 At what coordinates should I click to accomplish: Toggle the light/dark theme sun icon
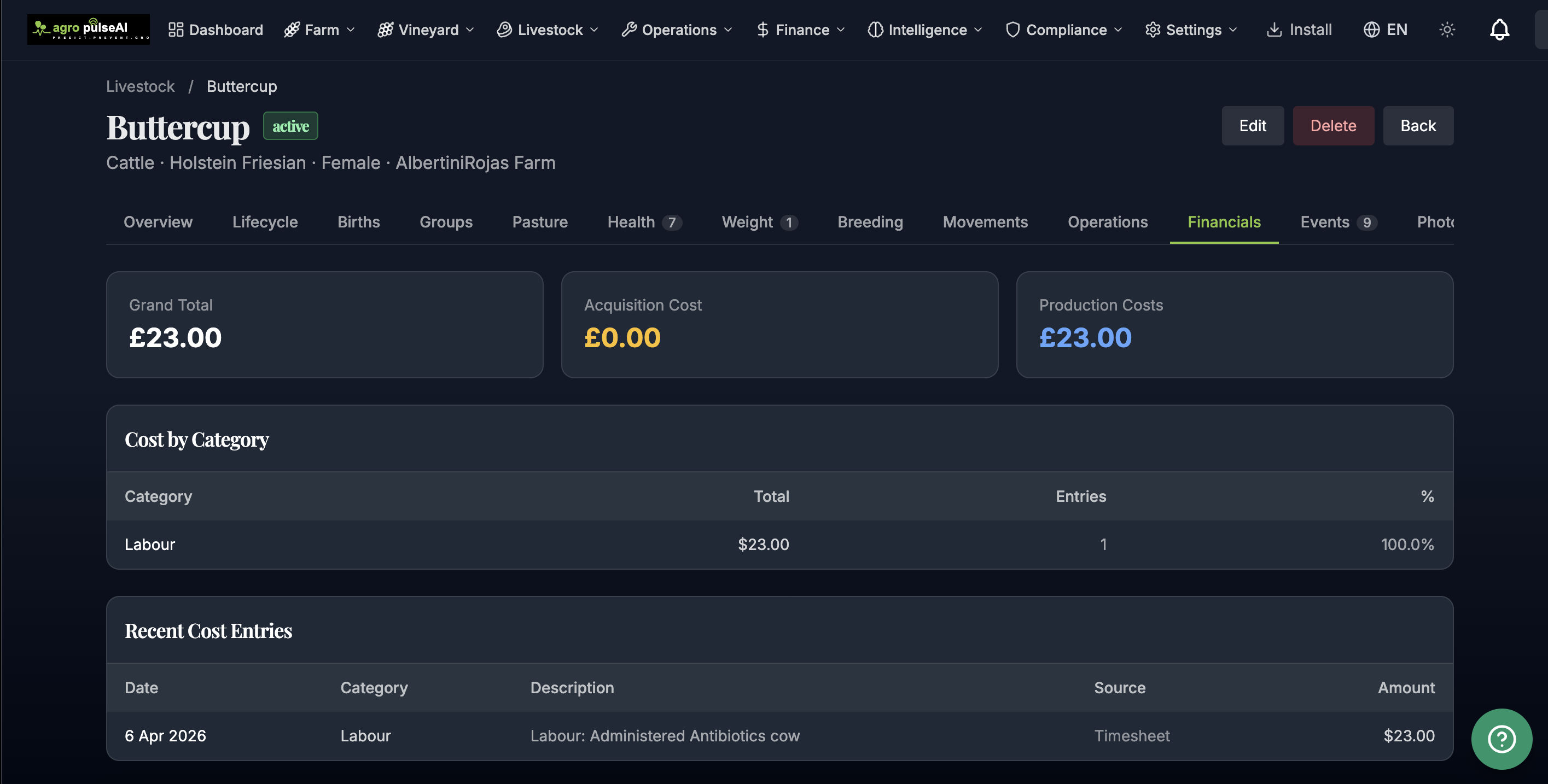click(1447, 30)
